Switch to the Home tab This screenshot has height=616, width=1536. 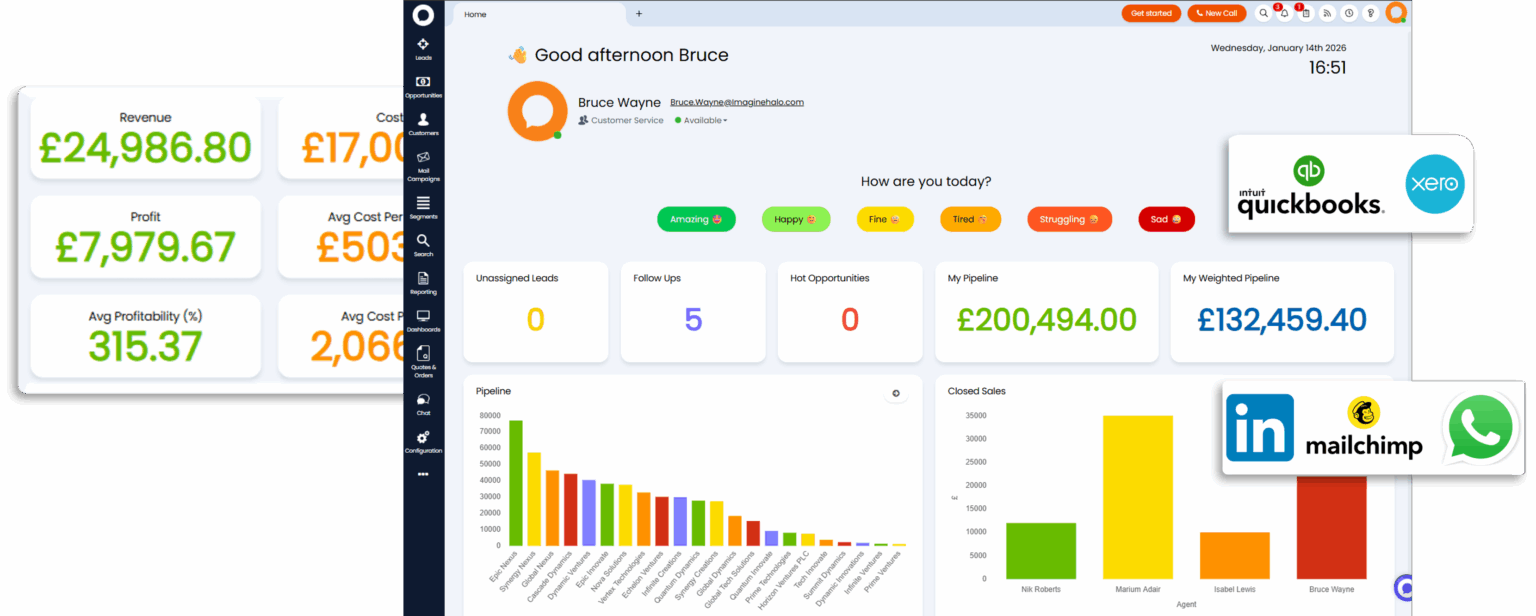pyautogui.click(x=476, y=14)
